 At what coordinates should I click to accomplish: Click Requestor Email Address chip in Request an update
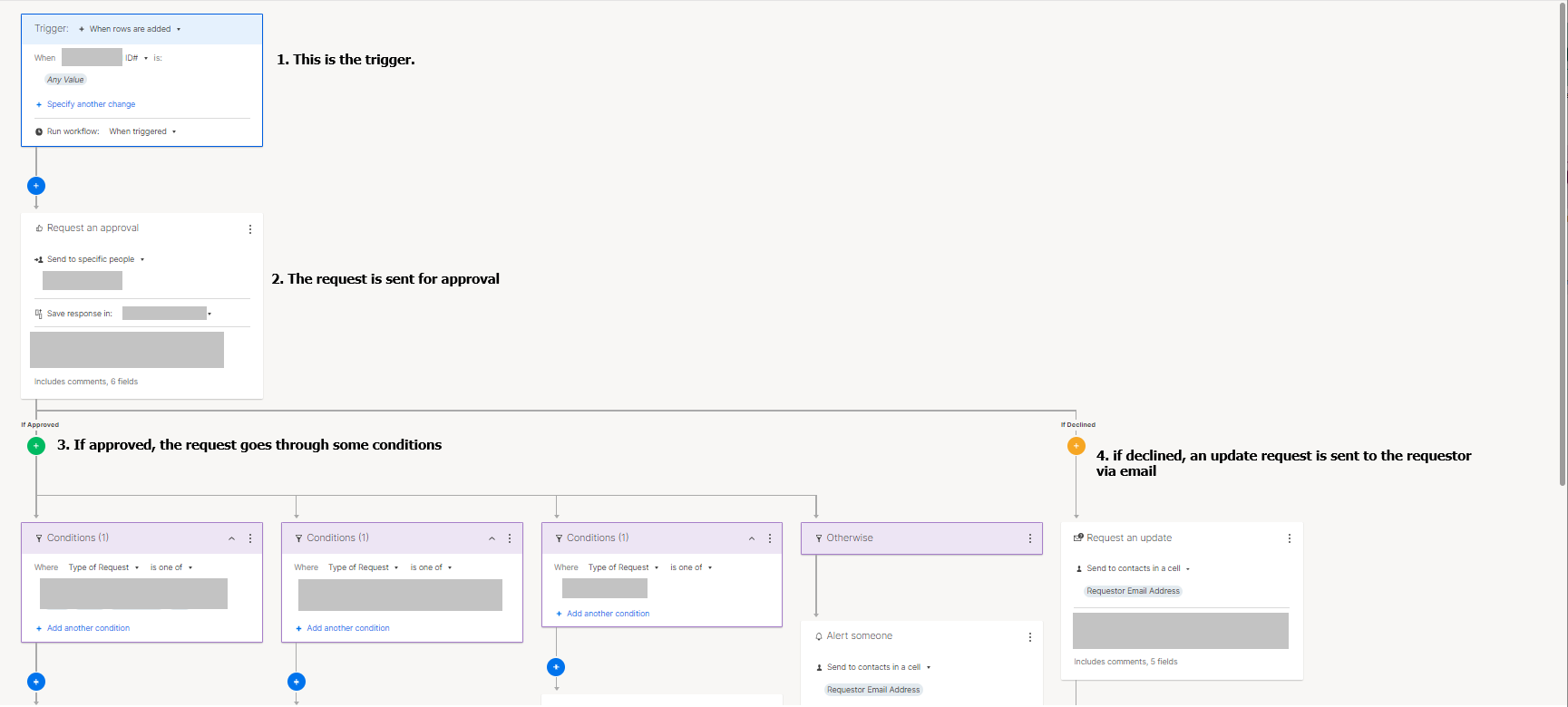[1133, 591]
